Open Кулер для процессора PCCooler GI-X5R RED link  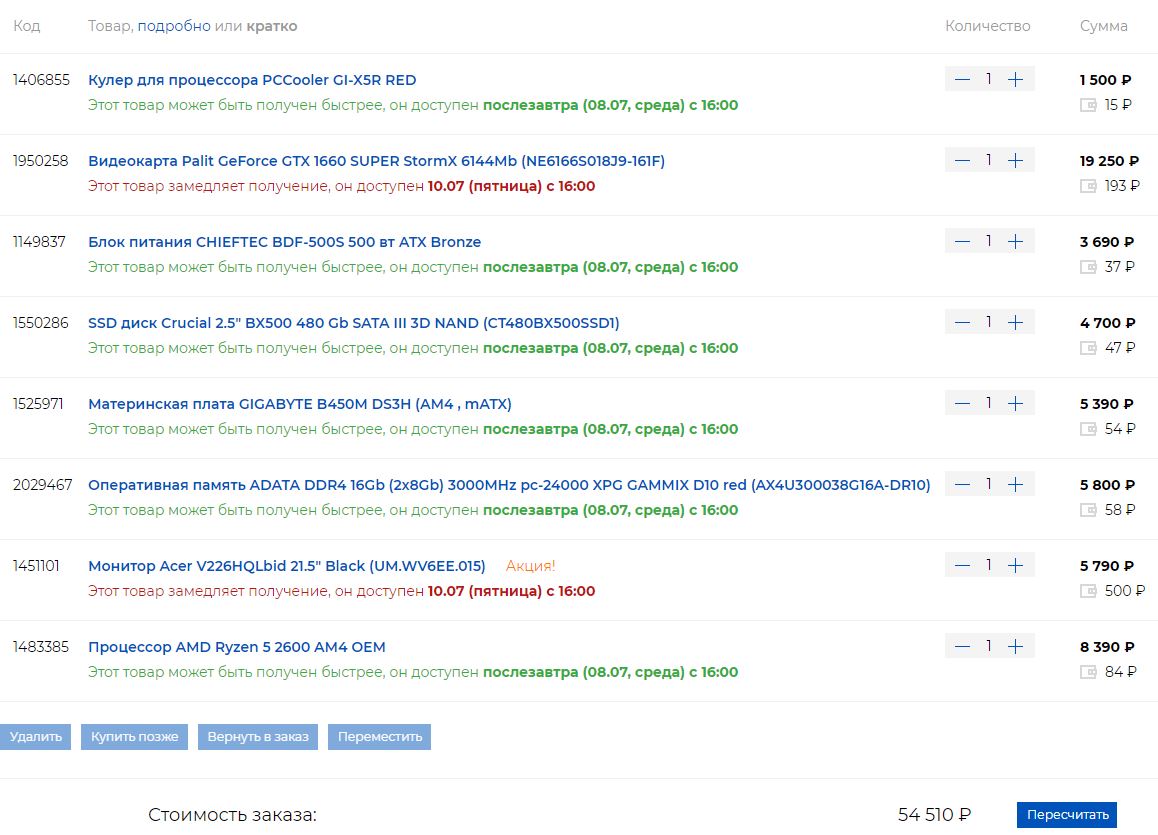coord(252,80)
